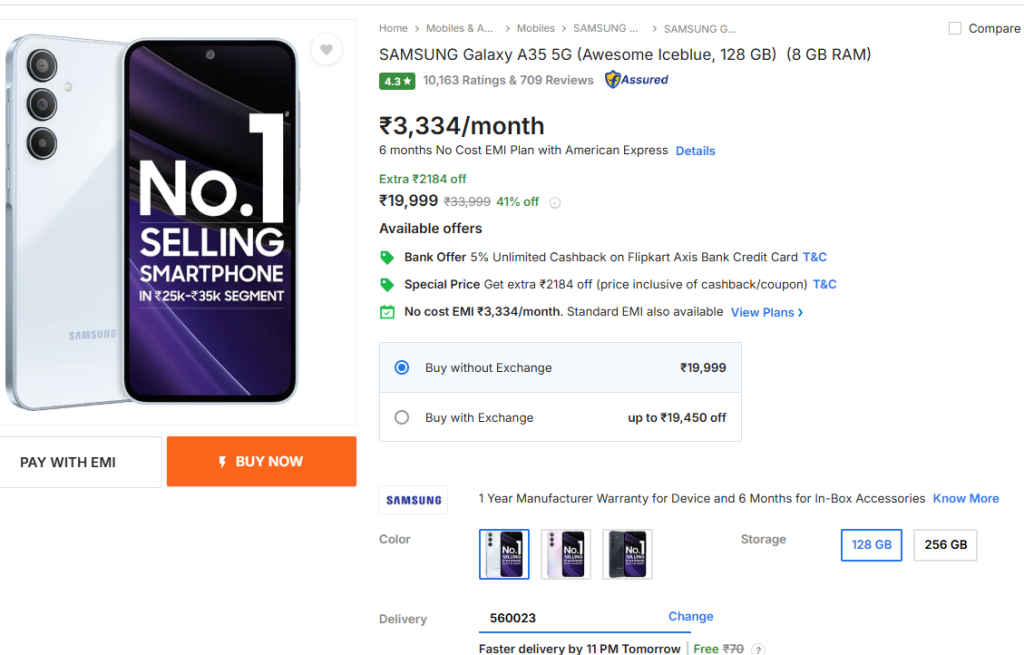Choose the 256 GB storage option
Viewport: 1024px width, 655px height.
pyautogui.click(x=945, y=545)
